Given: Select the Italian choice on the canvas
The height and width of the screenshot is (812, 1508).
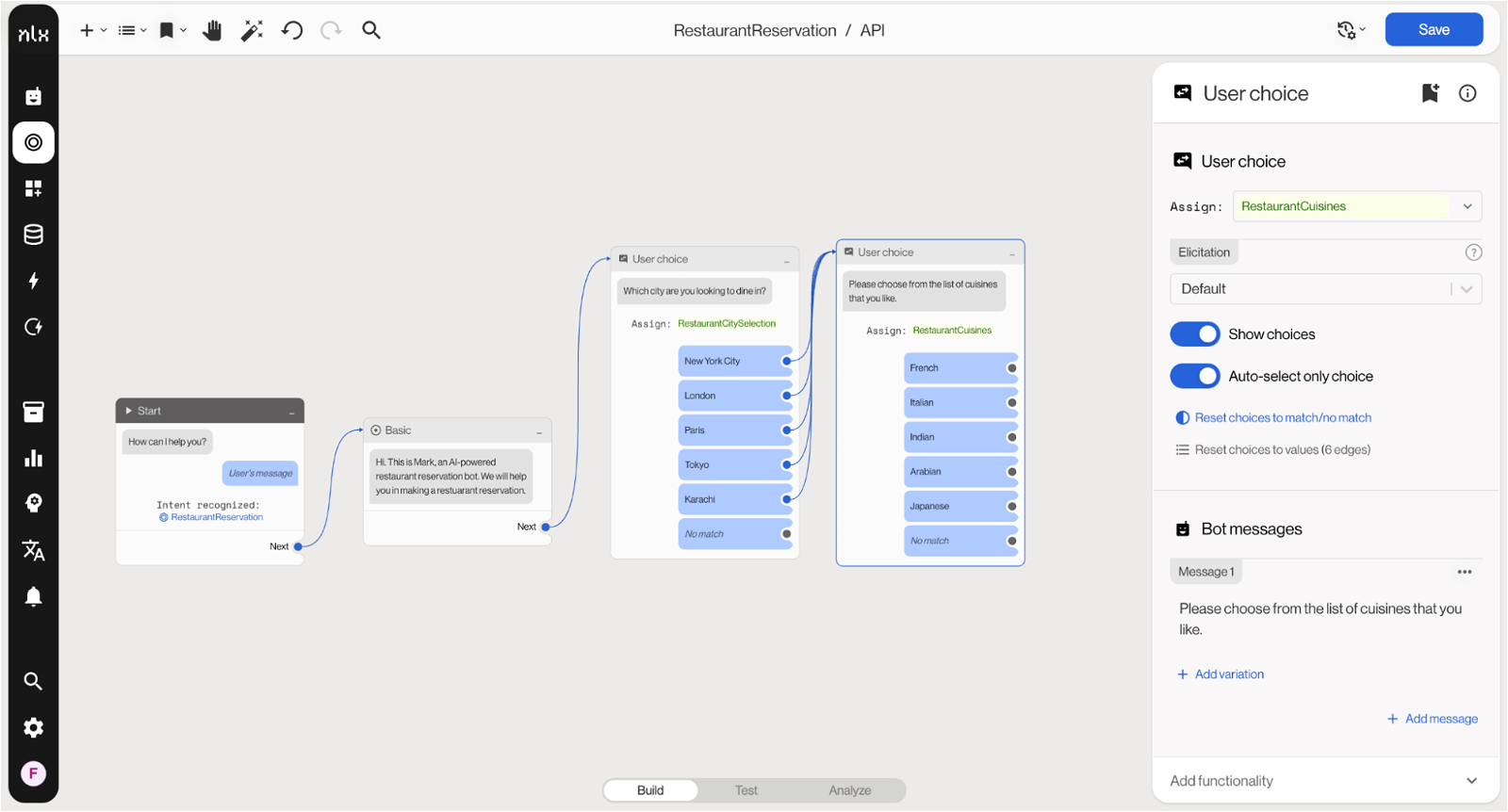Looking at the screenshot, I should tap(952, 402).
